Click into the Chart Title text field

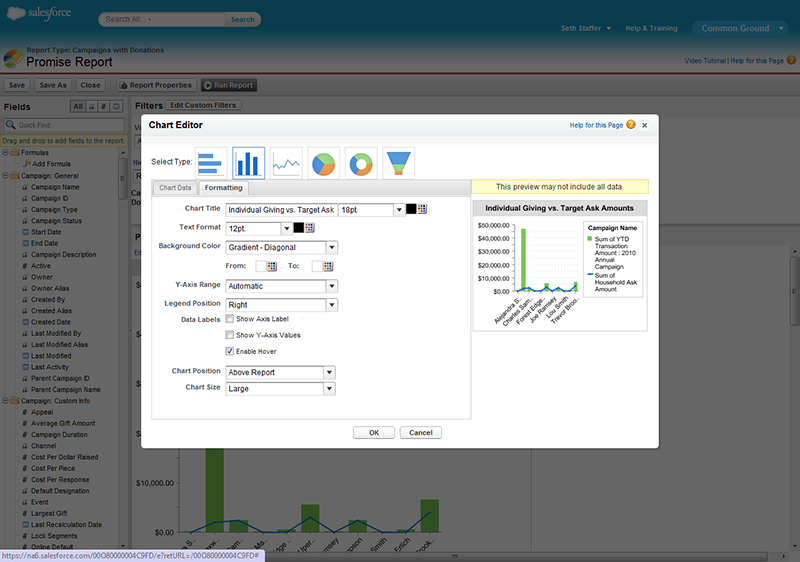pyautogui.click(x=281, y=209)
